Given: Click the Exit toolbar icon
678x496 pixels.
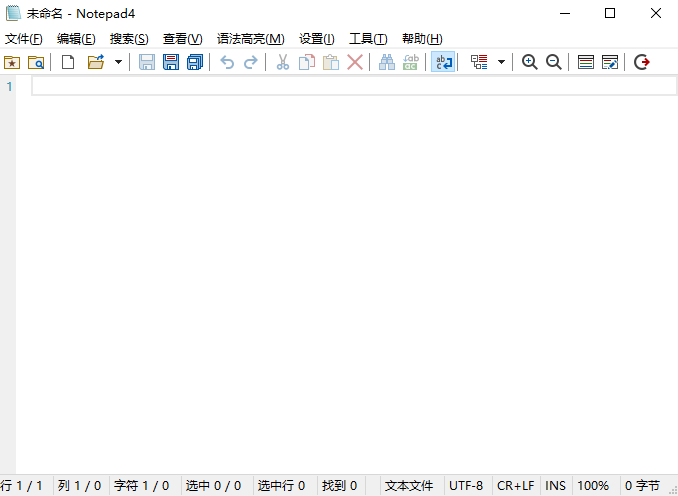Looking at the screenshot, I should (x=642, y=62).
